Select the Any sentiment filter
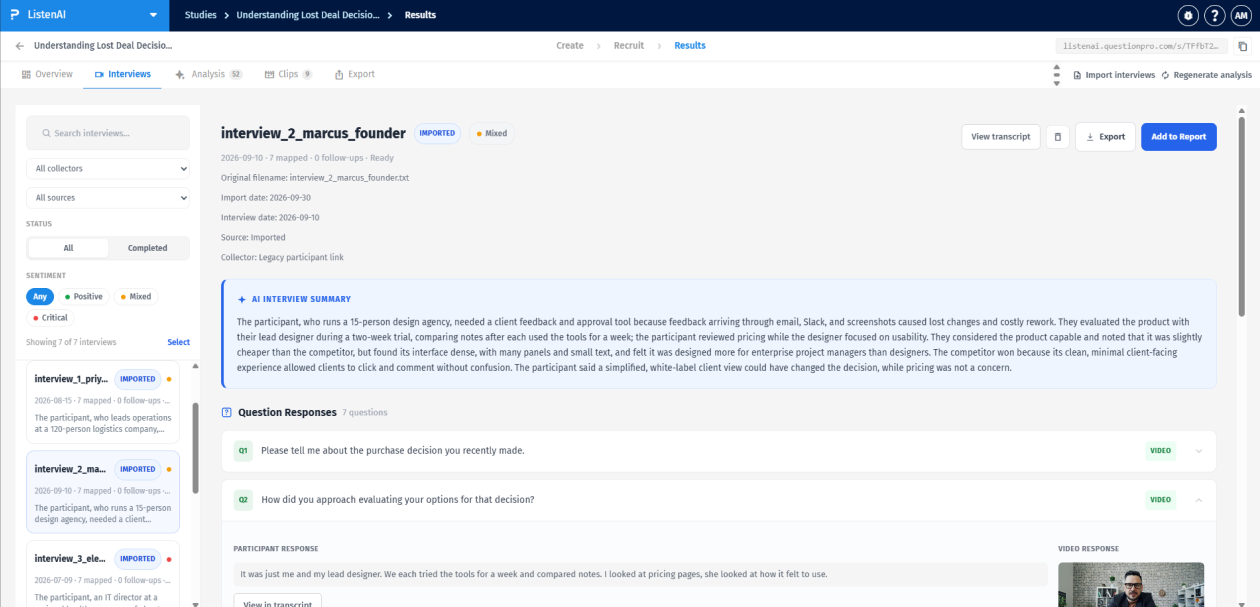Screen dimensions: 1260x607 point(40,297)
